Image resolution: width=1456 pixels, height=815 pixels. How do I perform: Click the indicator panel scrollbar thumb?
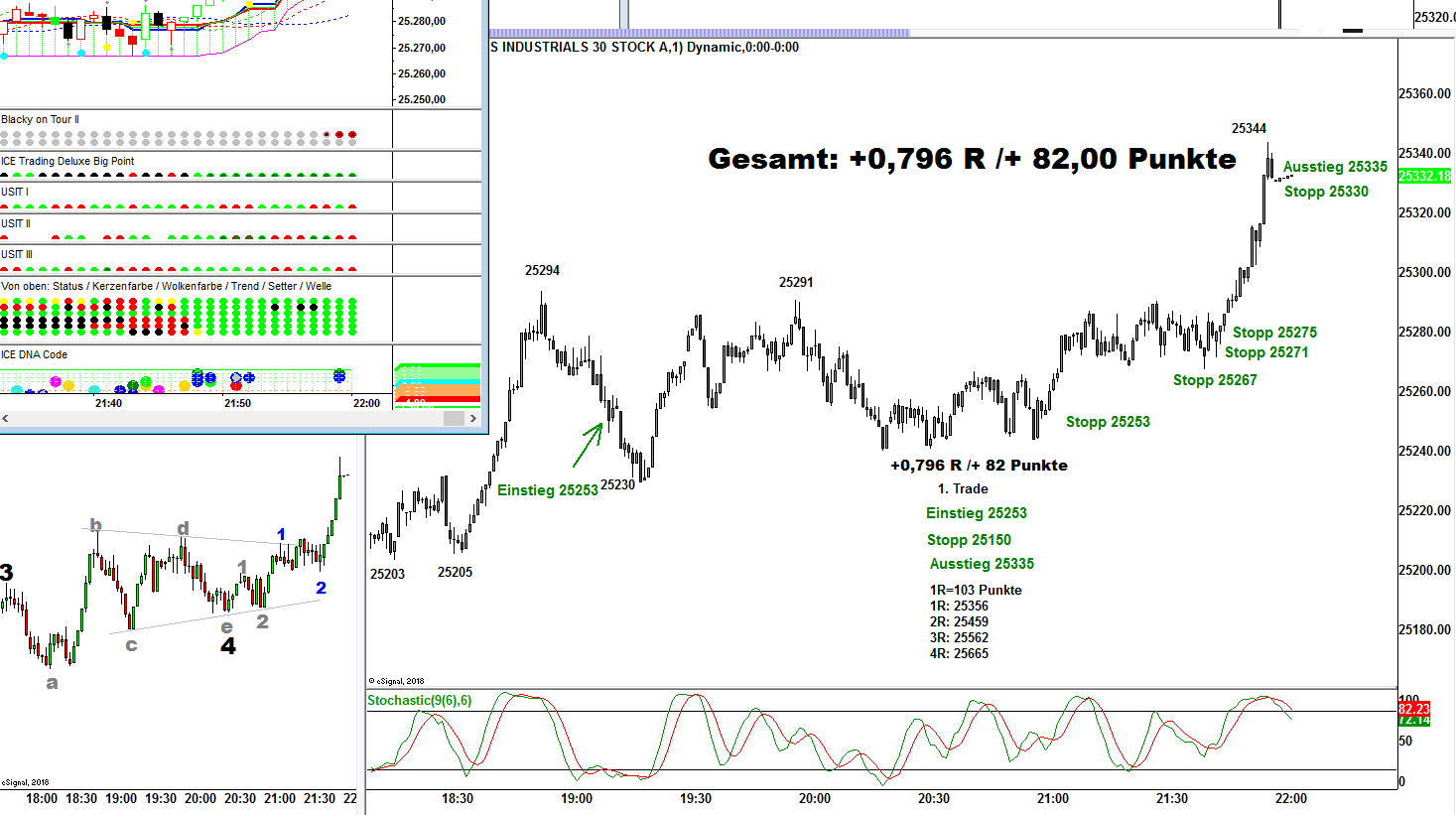click(x=454, y=418)
